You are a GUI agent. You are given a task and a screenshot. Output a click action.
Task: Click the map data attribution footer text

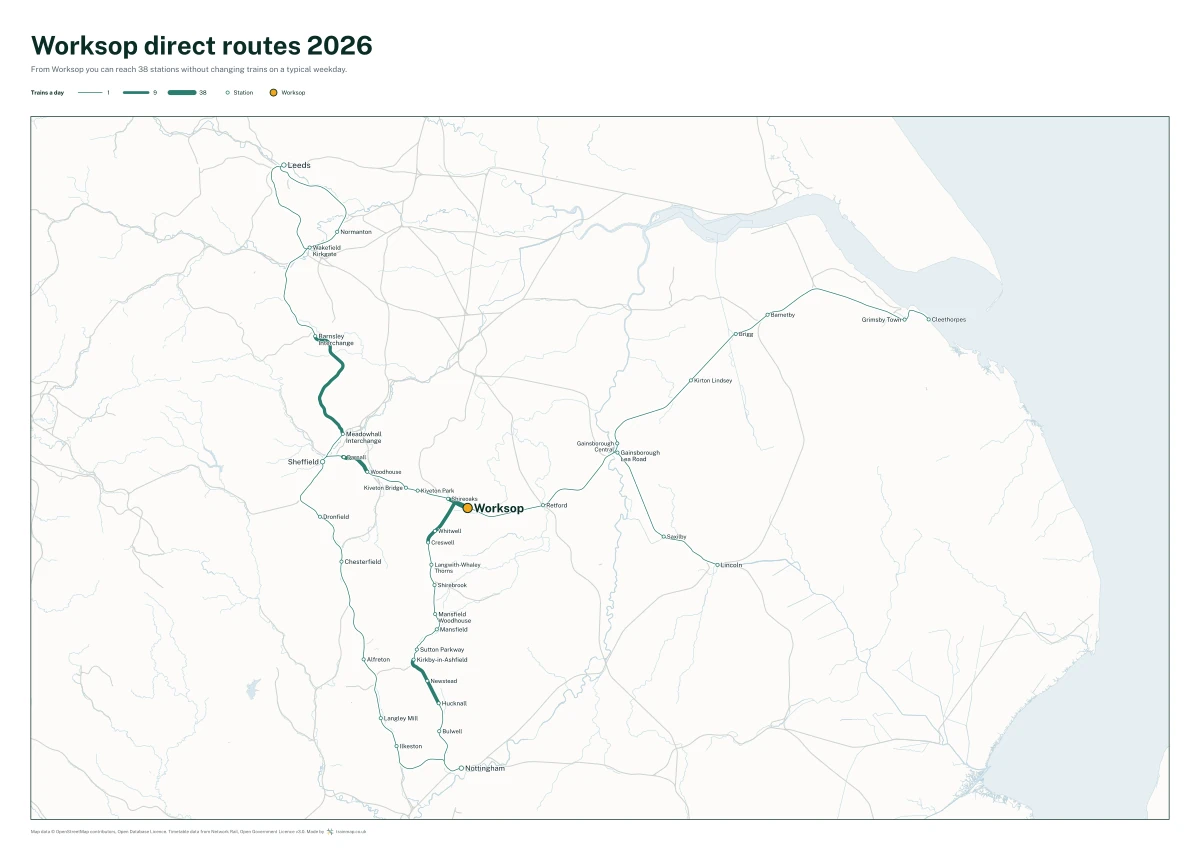click(178, 831)
